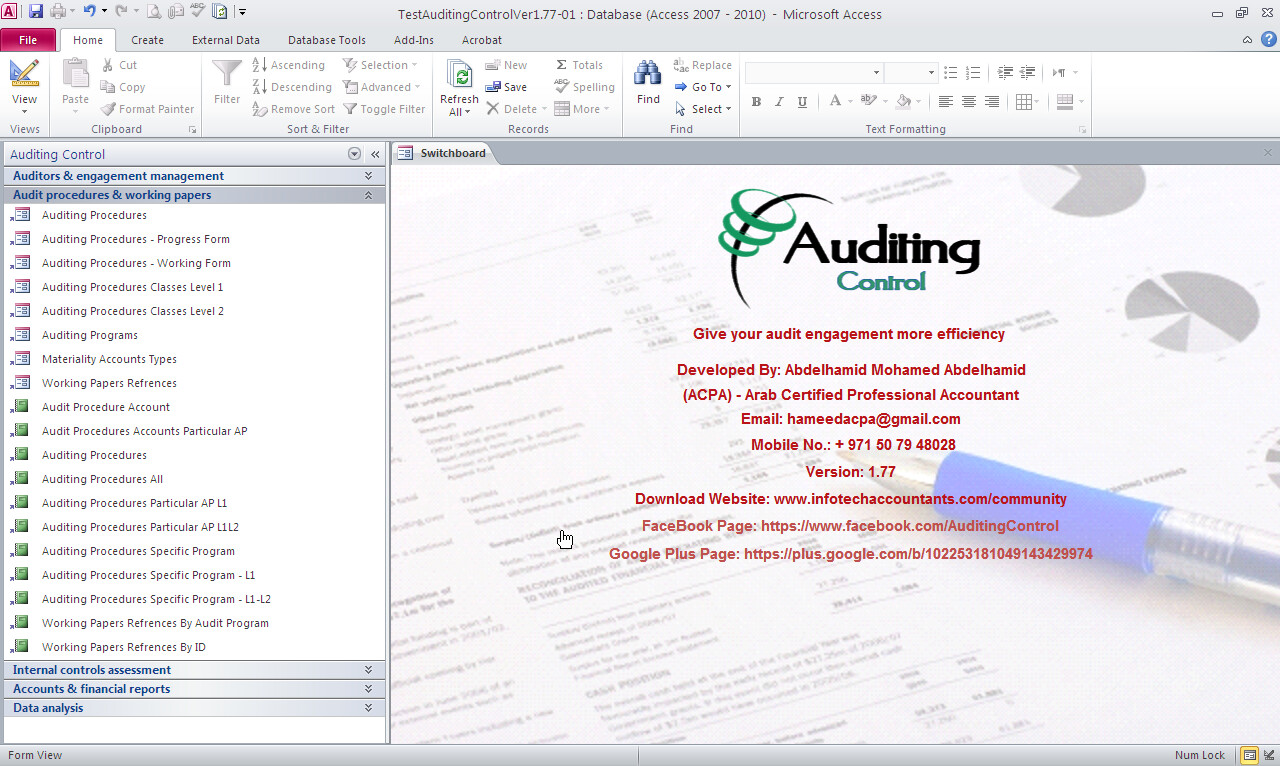Switch to Layout View in status bar
Screen dimensions: 1280x766
tap(1267, 755)
